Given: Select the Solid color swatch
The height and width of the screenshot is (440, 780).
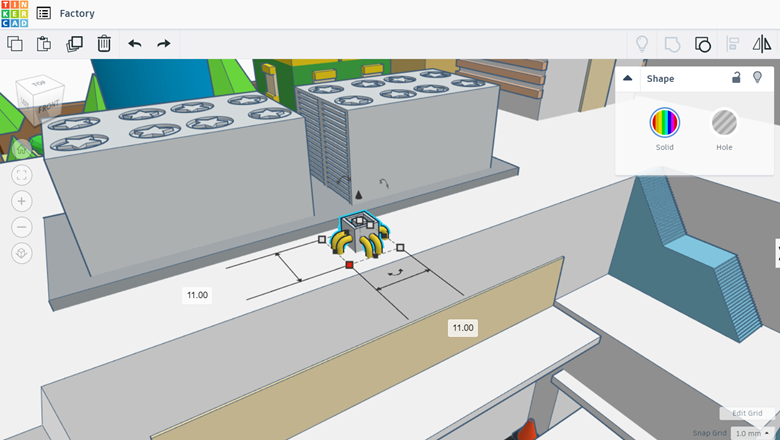Looking at the screenshot, I should coord(665,122).
